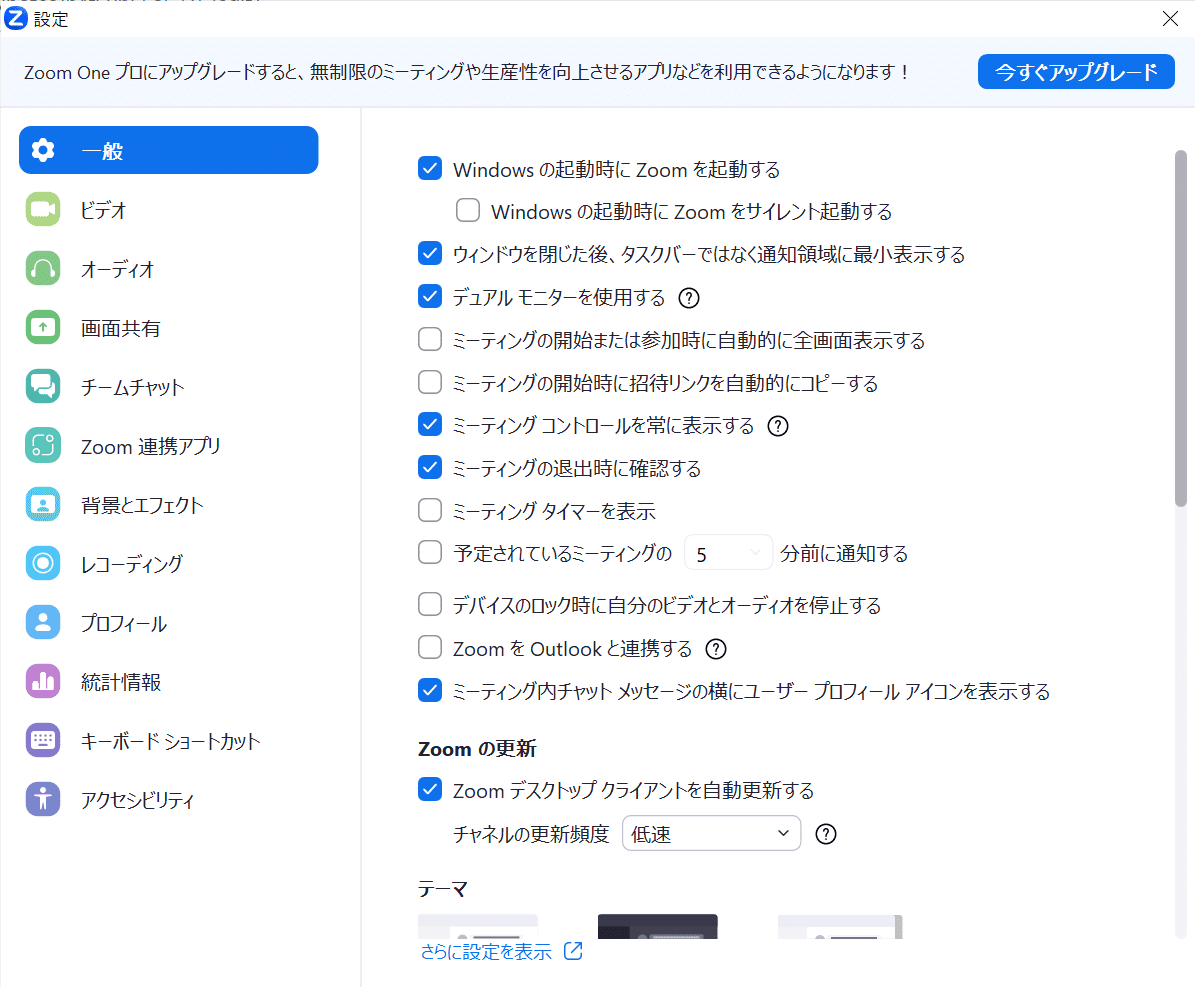This screenshot has height=987, width=1195.
Task: Select the dark theme thumbnail
Action: pos(657,927)
